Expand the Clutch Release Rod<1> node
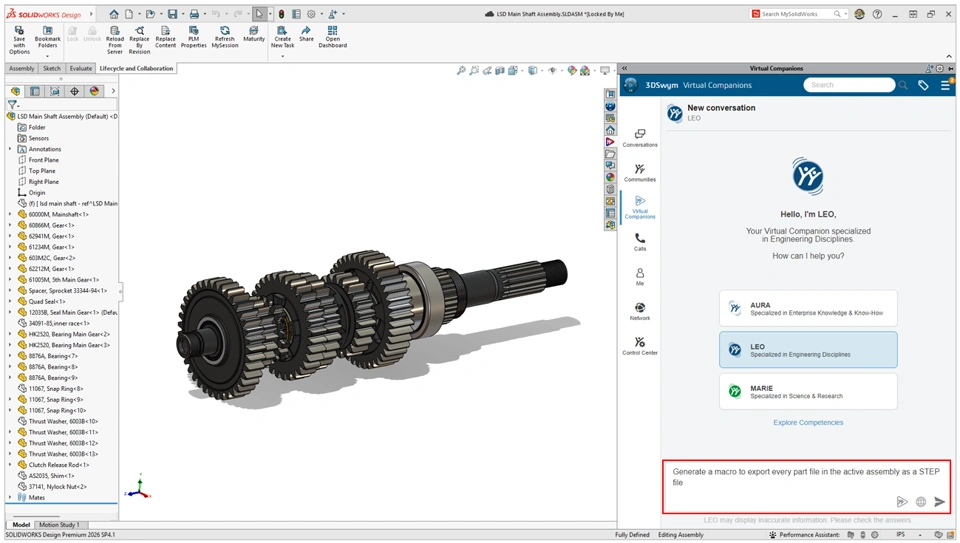 point(10,465)
